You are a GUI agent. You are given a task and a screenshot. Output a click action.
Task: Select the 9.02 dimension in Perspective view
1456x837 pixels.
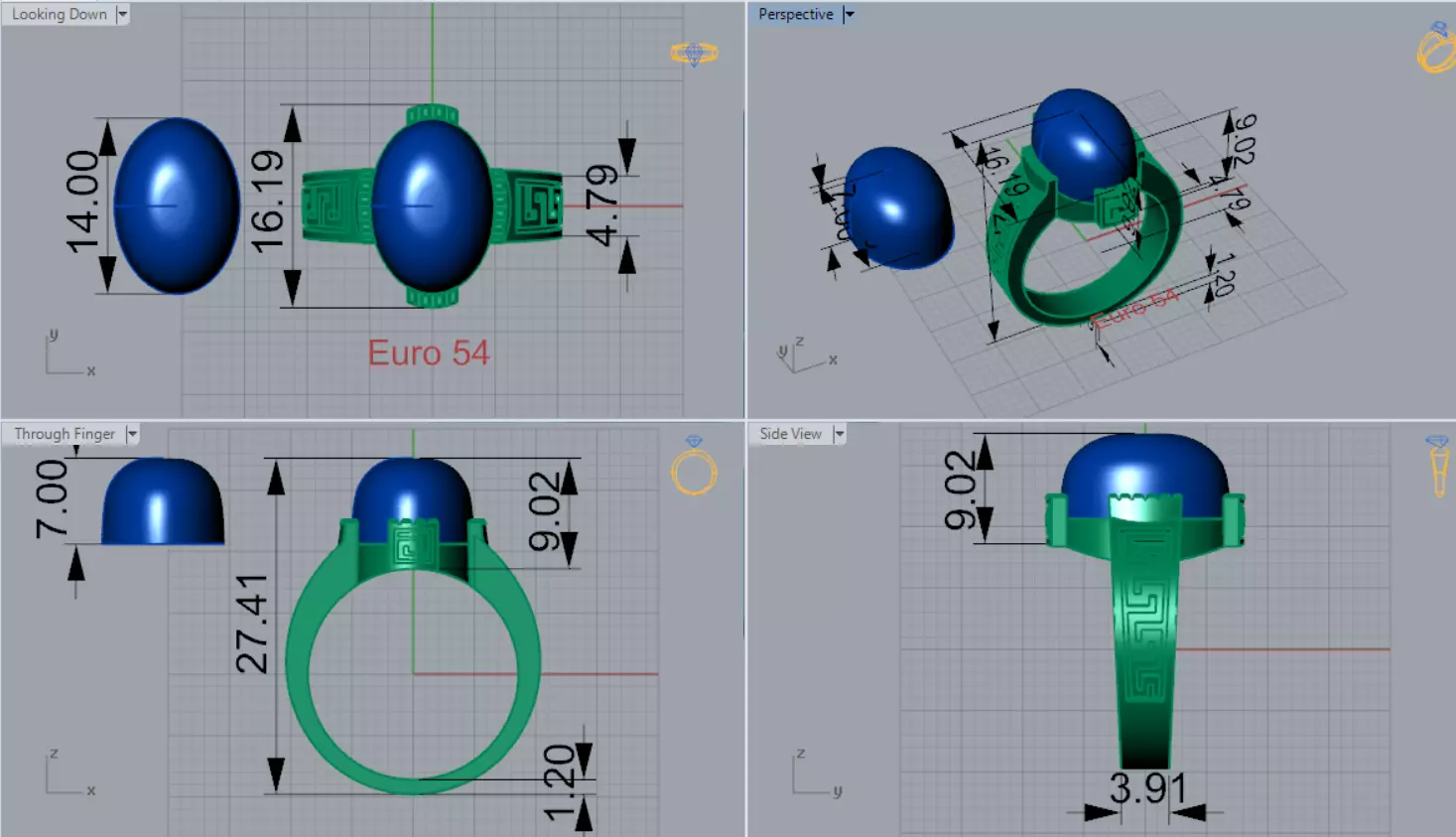(1245, 138)
